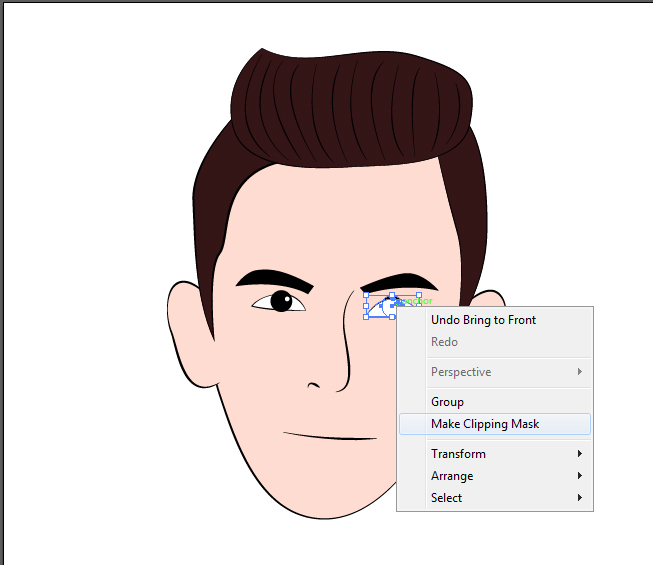Click the left ear shape
The width and height of the screenshot is (653, 565).
(x=188, y=334)
